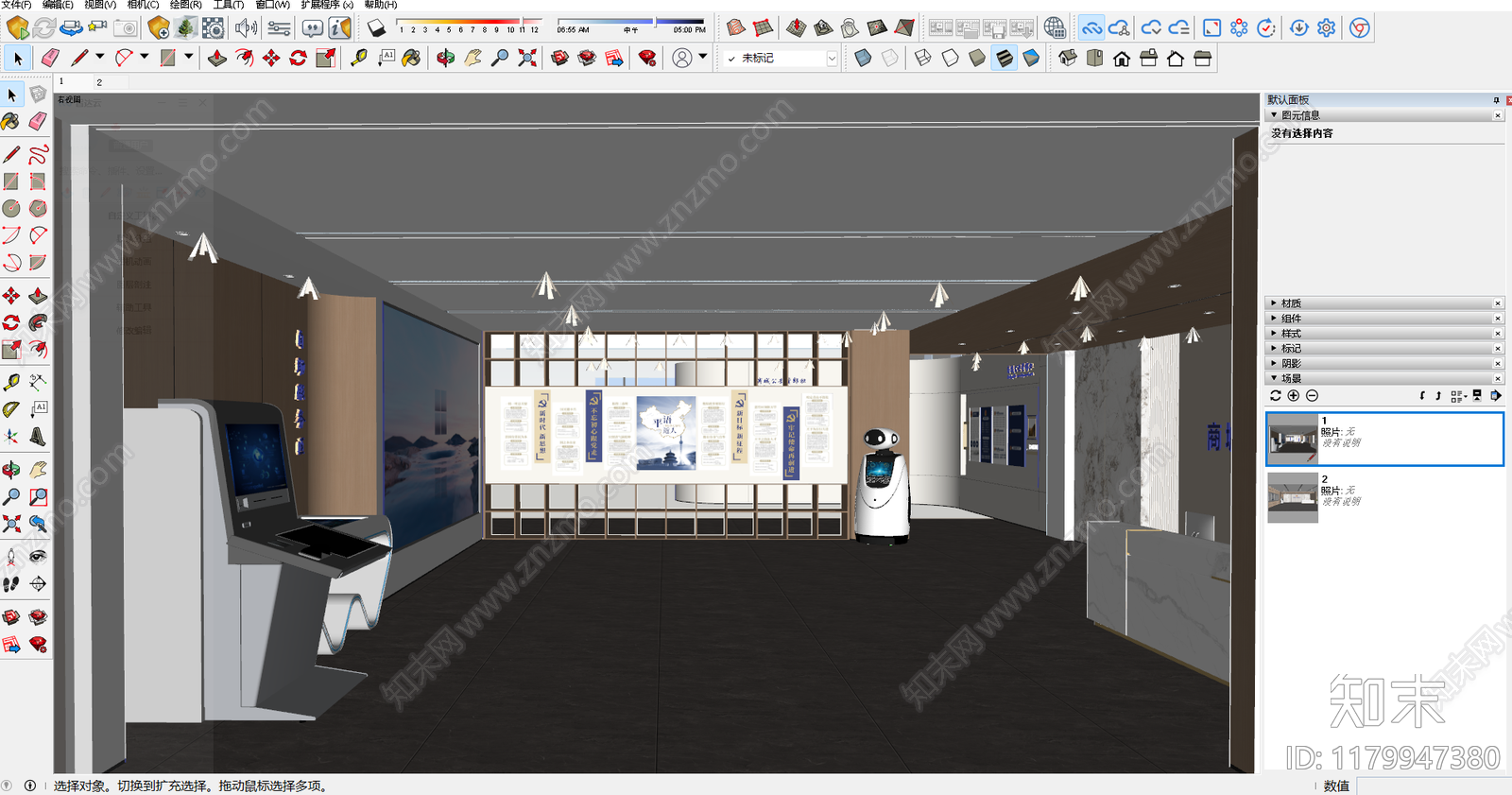Expand the 标记 tags panel
The image size is (1512, 795).
[1383, 349]
